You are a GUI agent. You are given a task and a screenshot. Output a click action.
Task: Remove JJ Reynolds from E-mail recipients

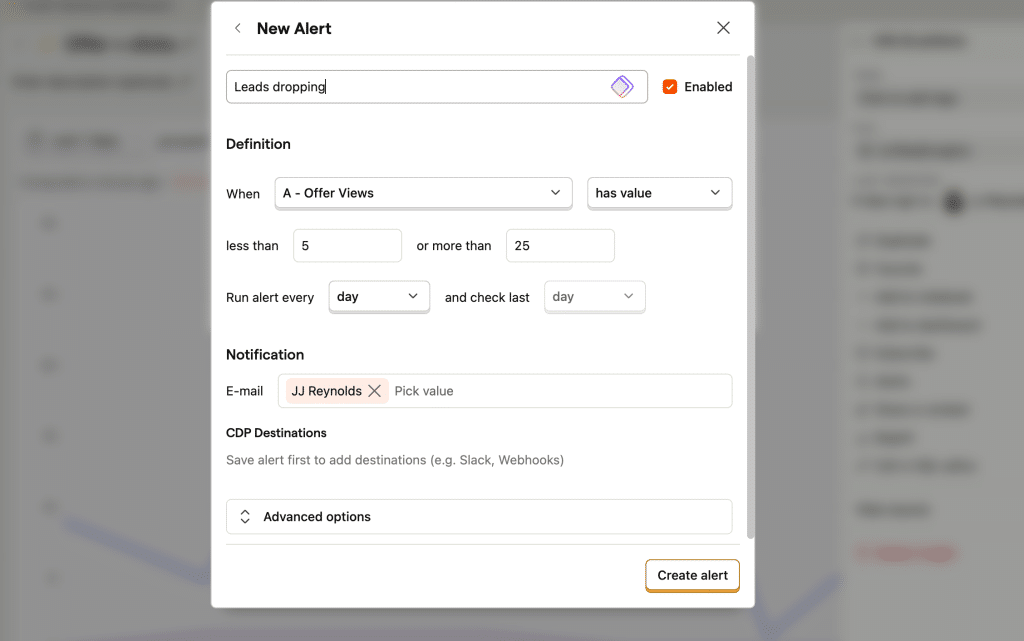pos(375,391)
